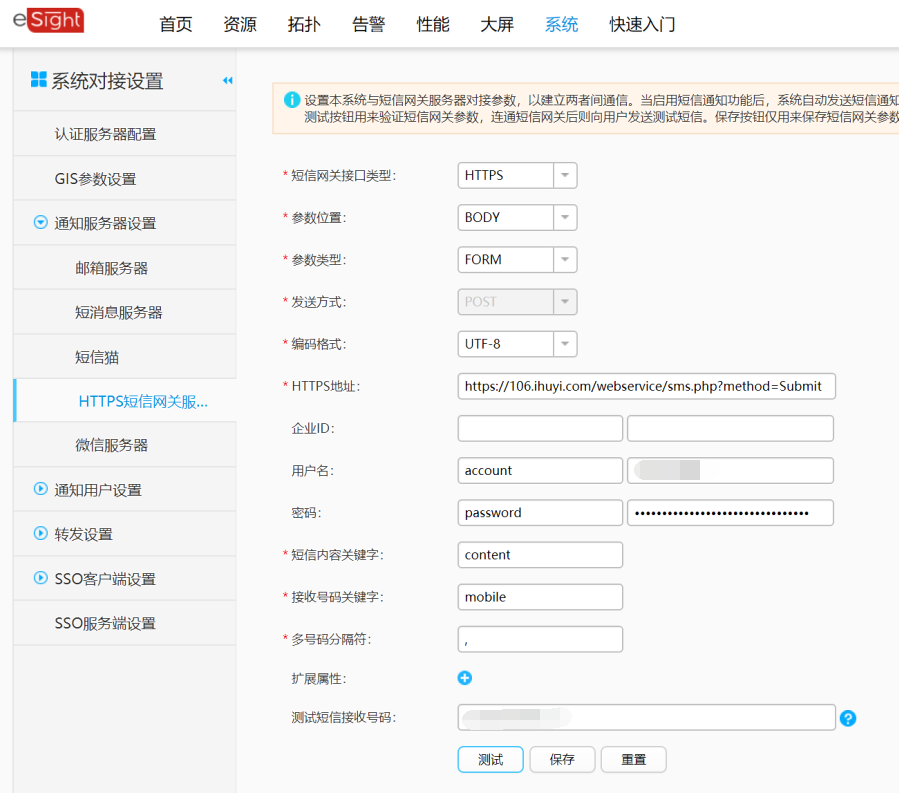Open the 短信网关接口类型 HTTPS dropdown
This screenshot has width=899, height=793.
(x=565, y=176)
